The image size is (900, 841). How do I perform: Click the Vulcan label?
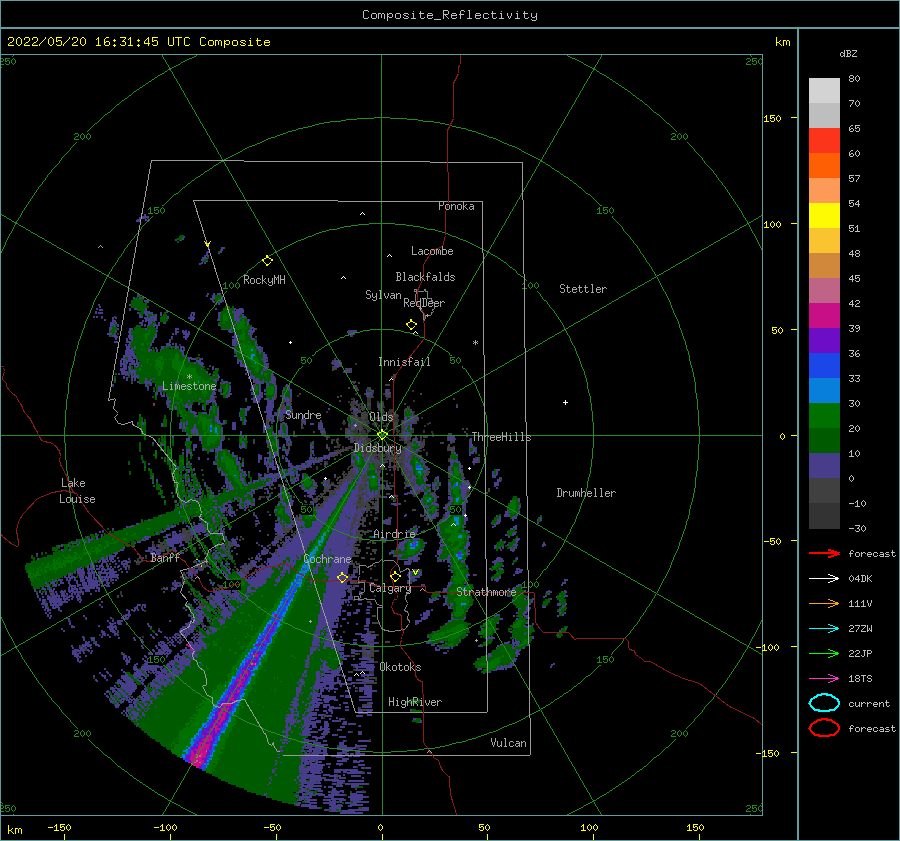(x=509, y=743)
